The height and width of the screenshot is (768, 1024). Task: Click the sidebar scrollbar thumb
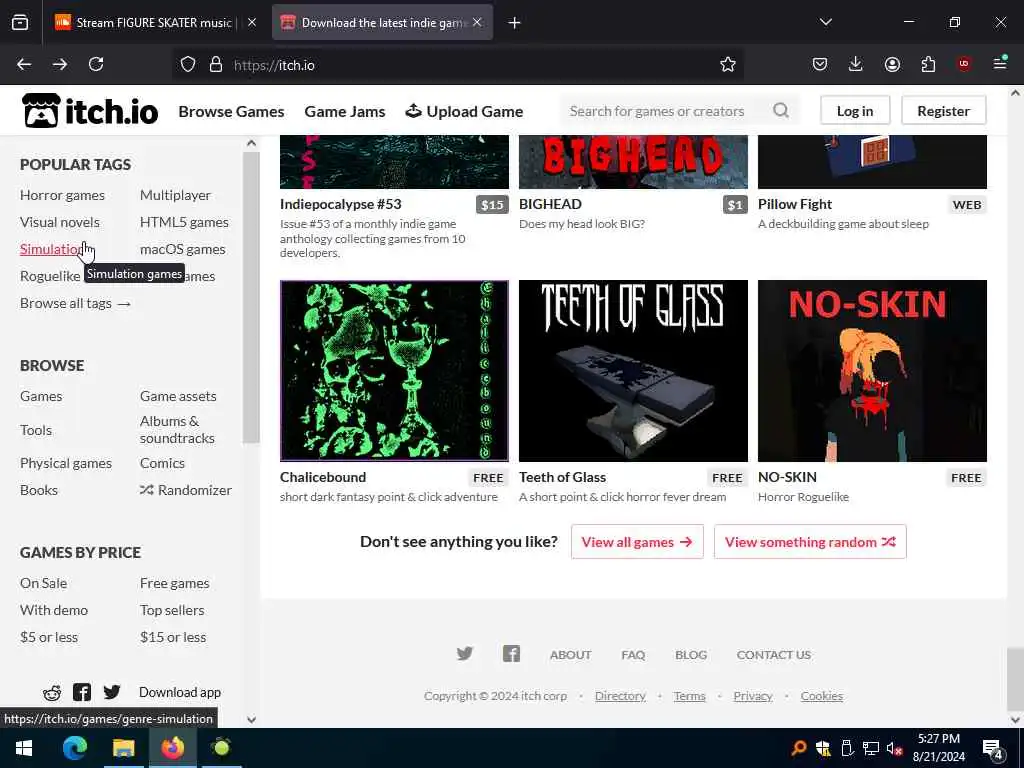point(251,297)
